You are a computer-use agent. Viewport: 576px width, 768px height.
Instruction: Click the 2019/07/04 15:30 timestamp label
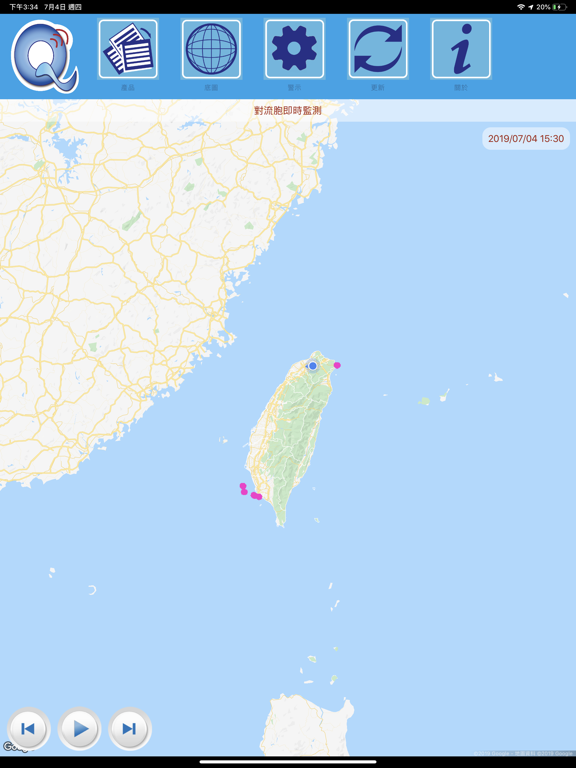coord(526,139)
